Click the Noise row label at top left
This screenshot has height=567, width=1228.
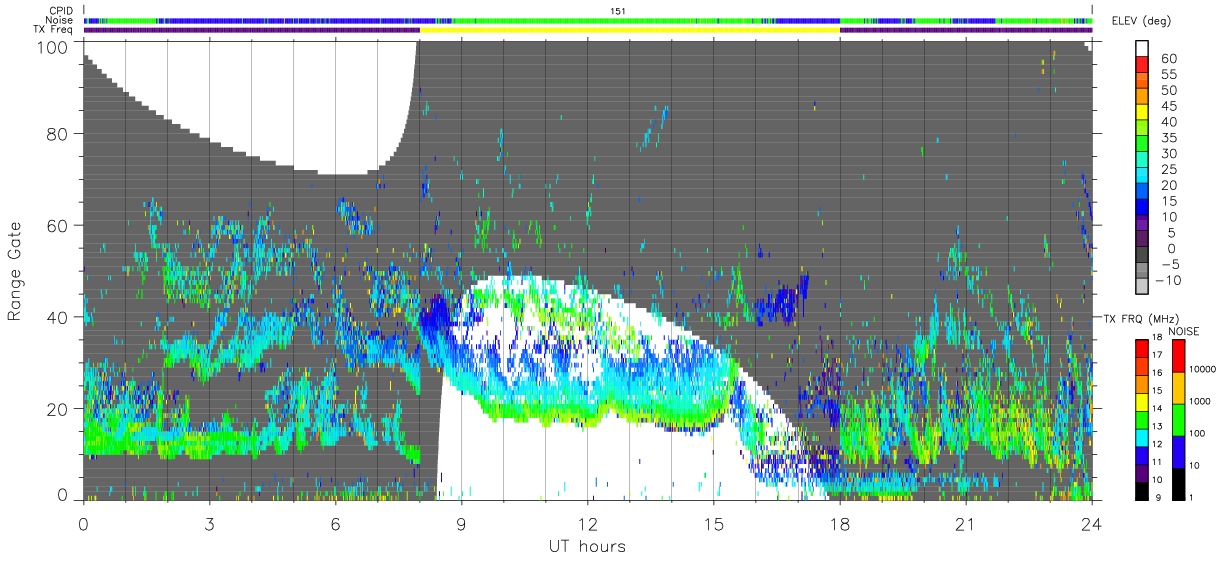pyautogui.click(x=60, y=20)
